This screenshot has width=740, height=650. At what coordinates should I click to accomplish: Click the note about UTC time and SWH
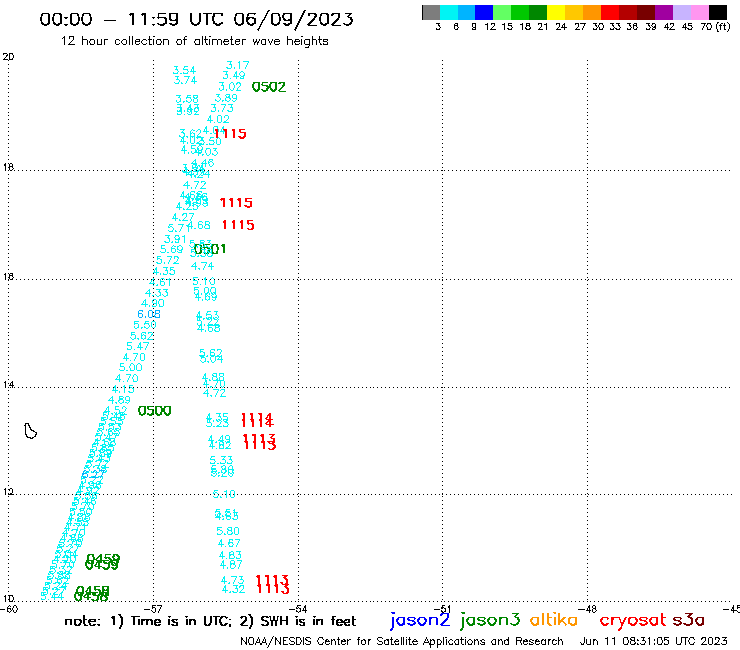click(210, 621)
